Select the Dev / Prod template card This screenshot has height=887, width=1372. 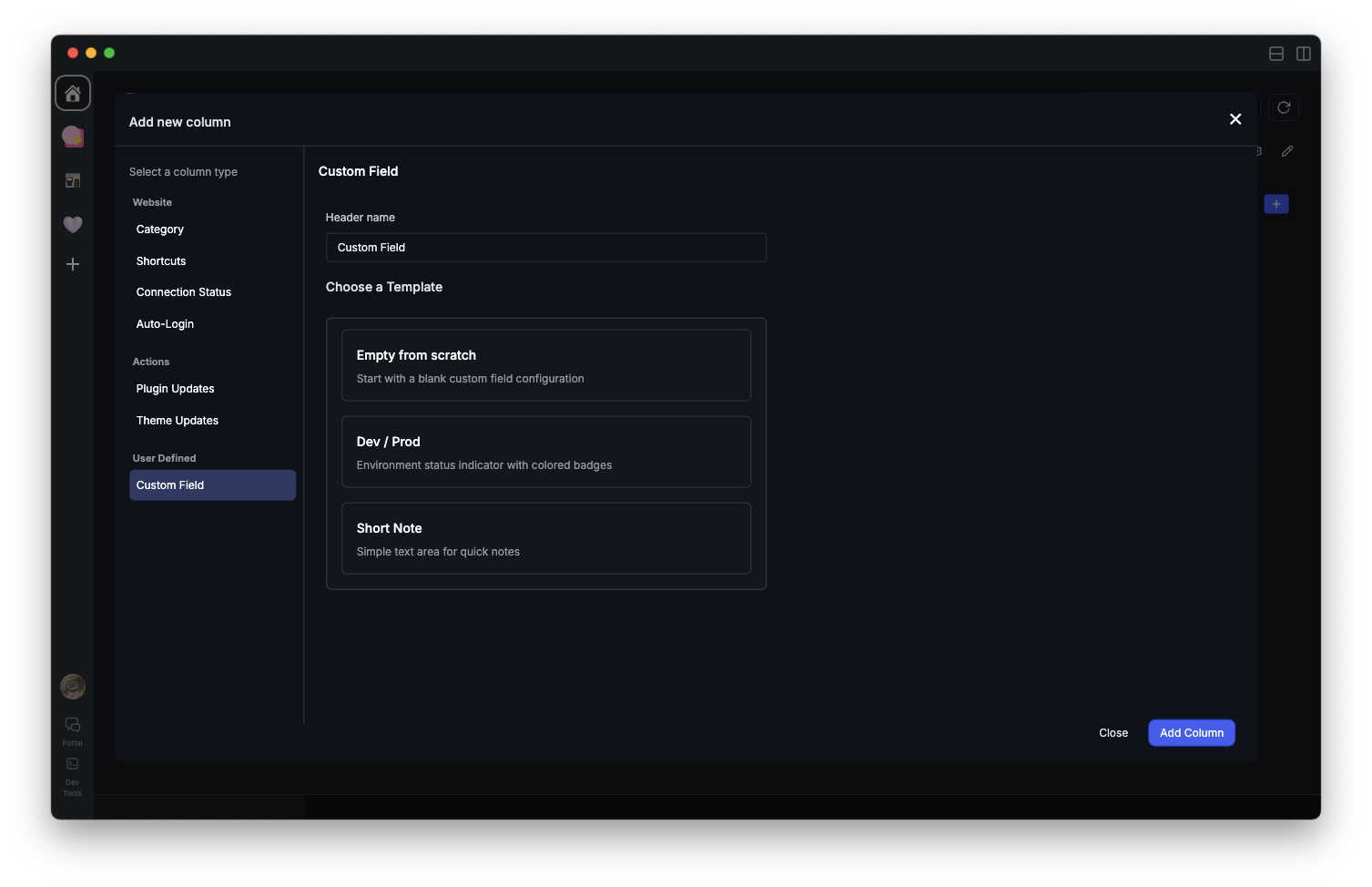tap(546, 452)
